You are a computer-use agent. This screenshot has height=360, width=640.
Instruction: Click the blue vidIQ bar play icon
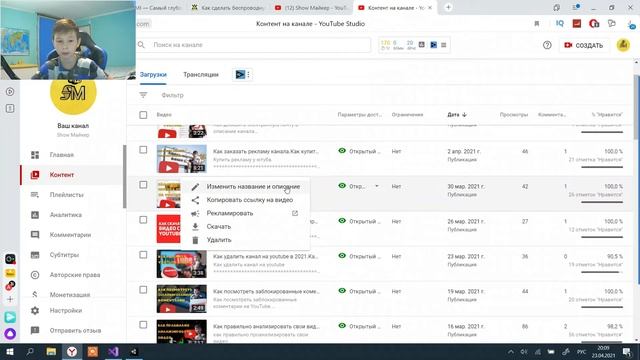433,45
